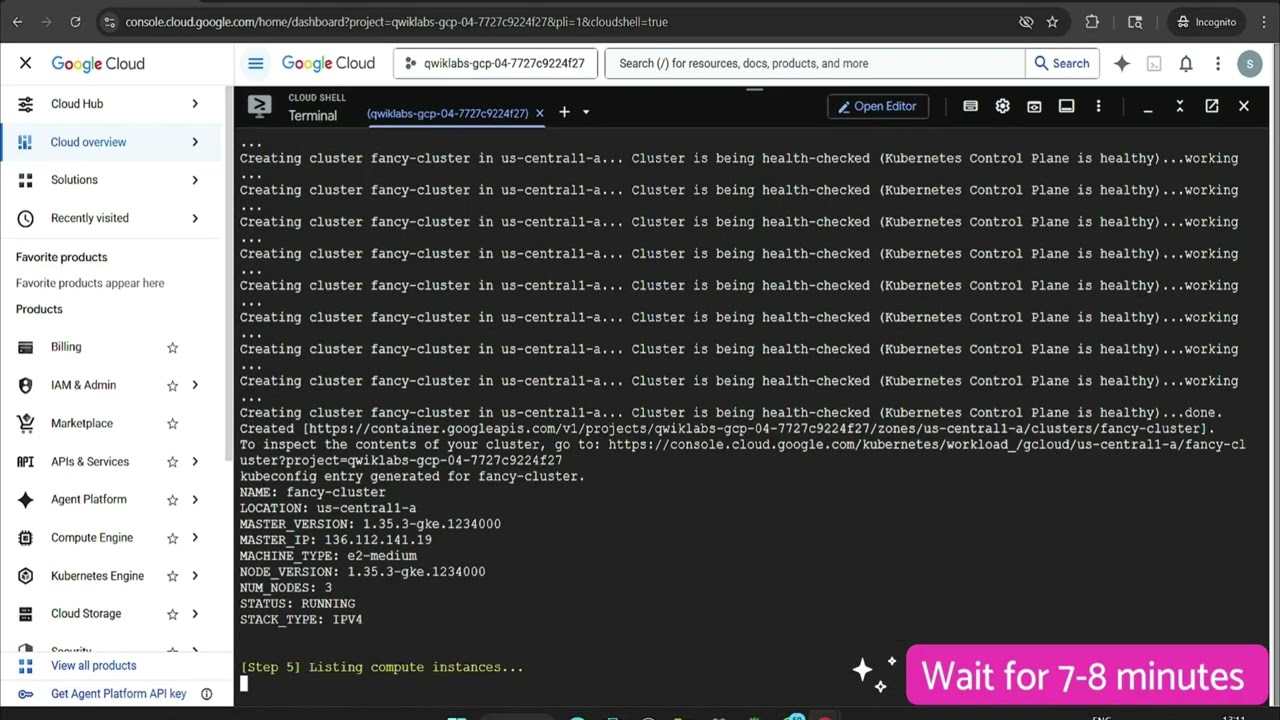Toggle the Cloud Shell on-screen keyboard icon
This screenshot has width=1280, height=720.
coord(970,106)
